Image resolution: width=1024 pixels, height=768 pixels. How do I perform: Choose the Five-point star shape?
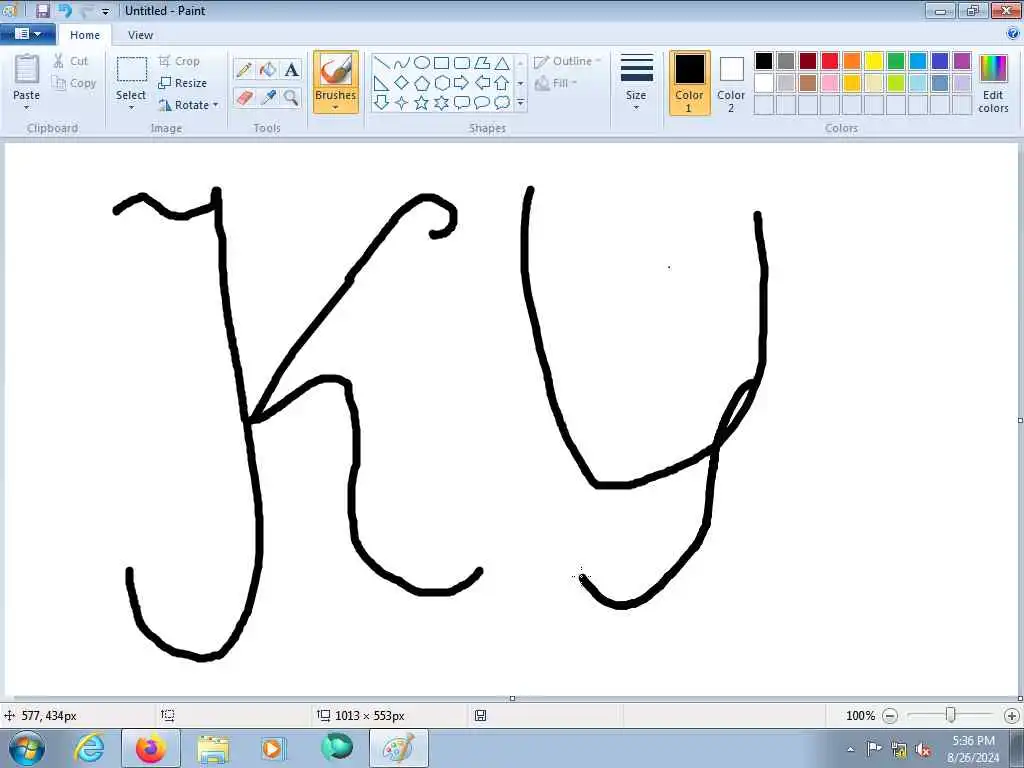422,103
